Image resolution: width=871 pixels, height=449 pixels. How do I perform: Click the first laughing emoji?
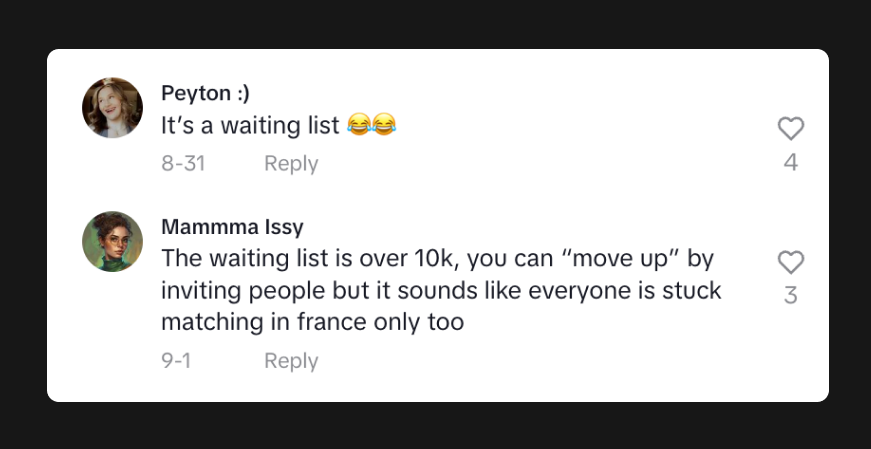359,126
